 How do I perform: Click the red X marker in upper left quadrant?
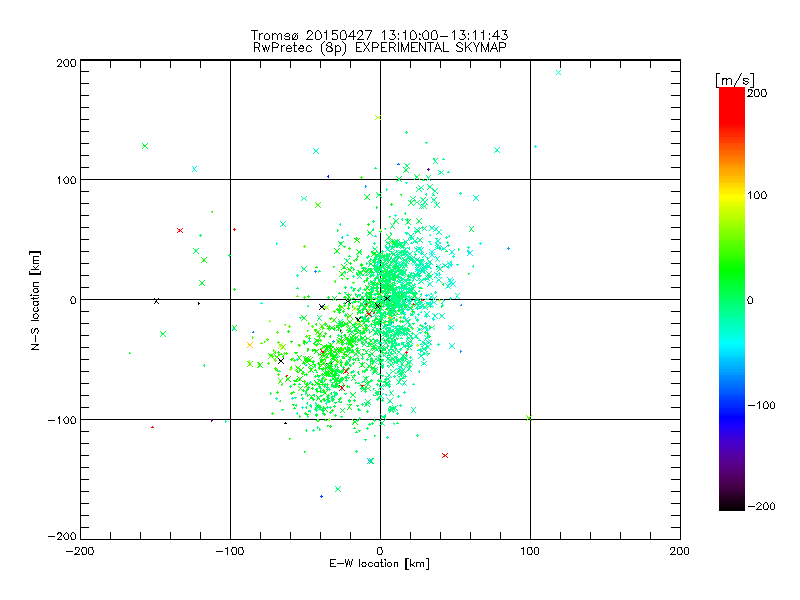180,231
